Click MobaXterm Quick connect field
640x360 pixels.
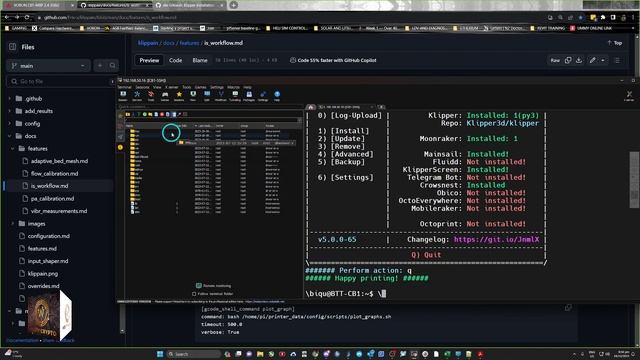[210, 107]
